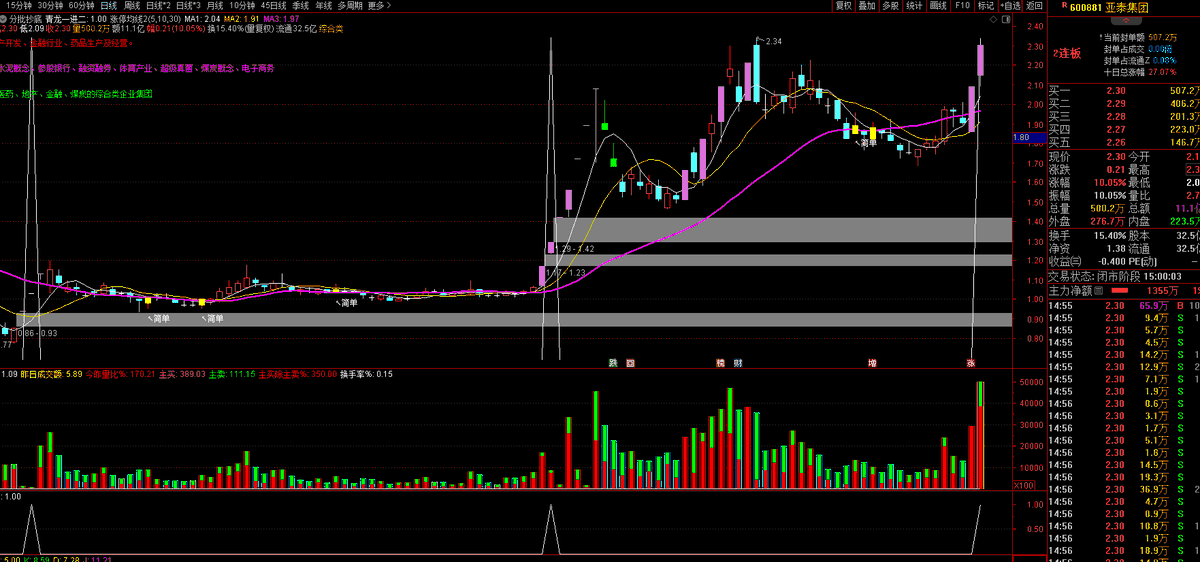
Task: Click the icon beside 主力净额
Action: click(1098, 290)
